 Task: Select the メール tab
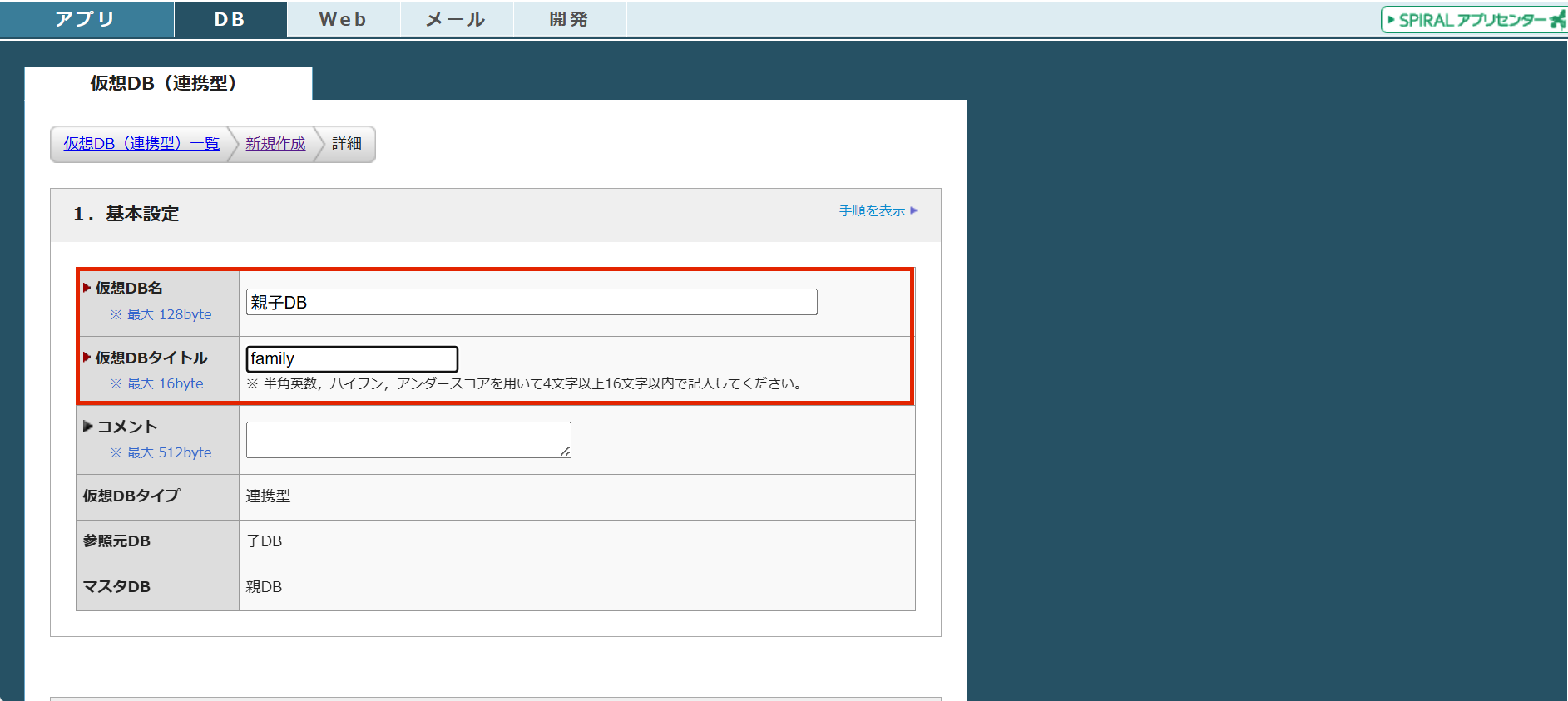point(457,19)
